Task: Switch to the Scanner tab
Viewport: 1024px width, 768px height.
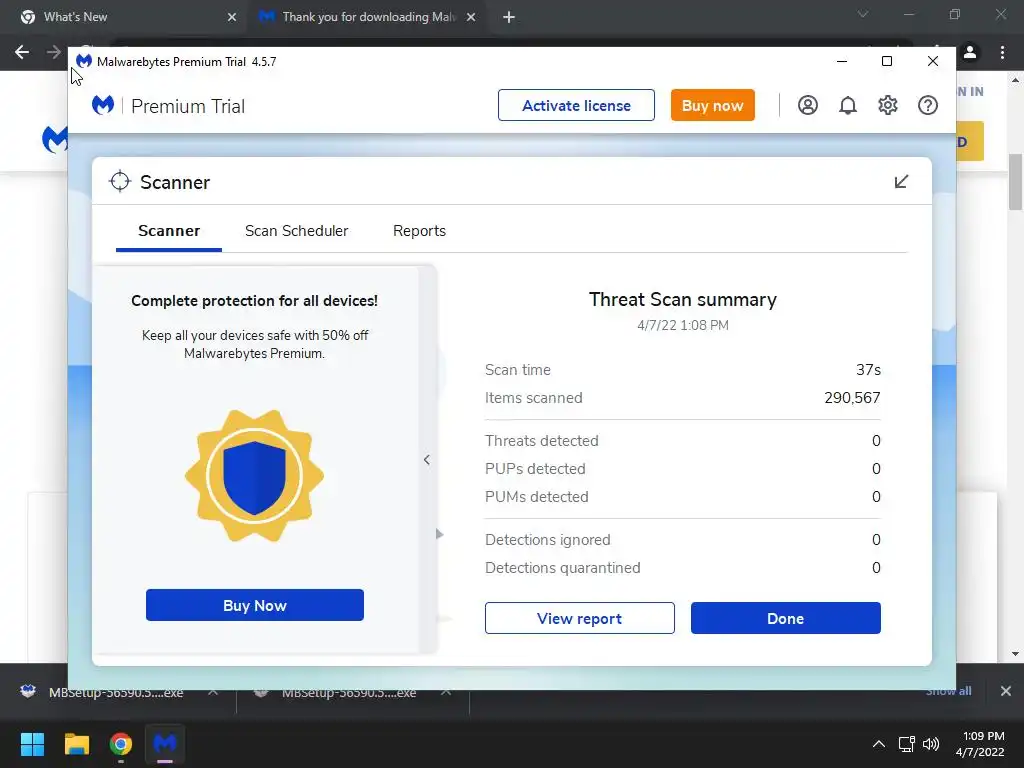Action: pos(168,231)
